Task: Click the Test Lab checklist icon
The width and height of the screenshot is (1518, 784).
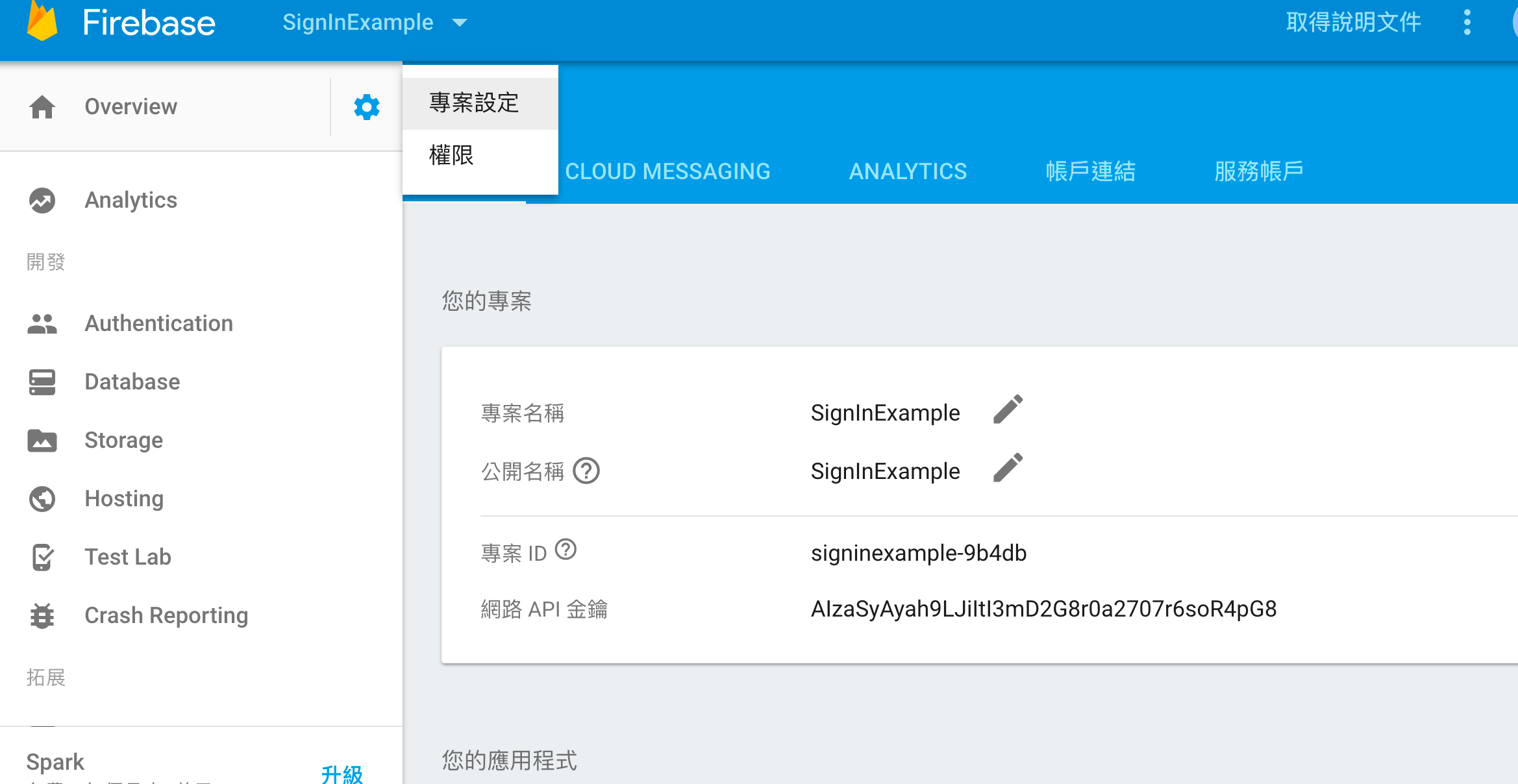Action: 42,557
